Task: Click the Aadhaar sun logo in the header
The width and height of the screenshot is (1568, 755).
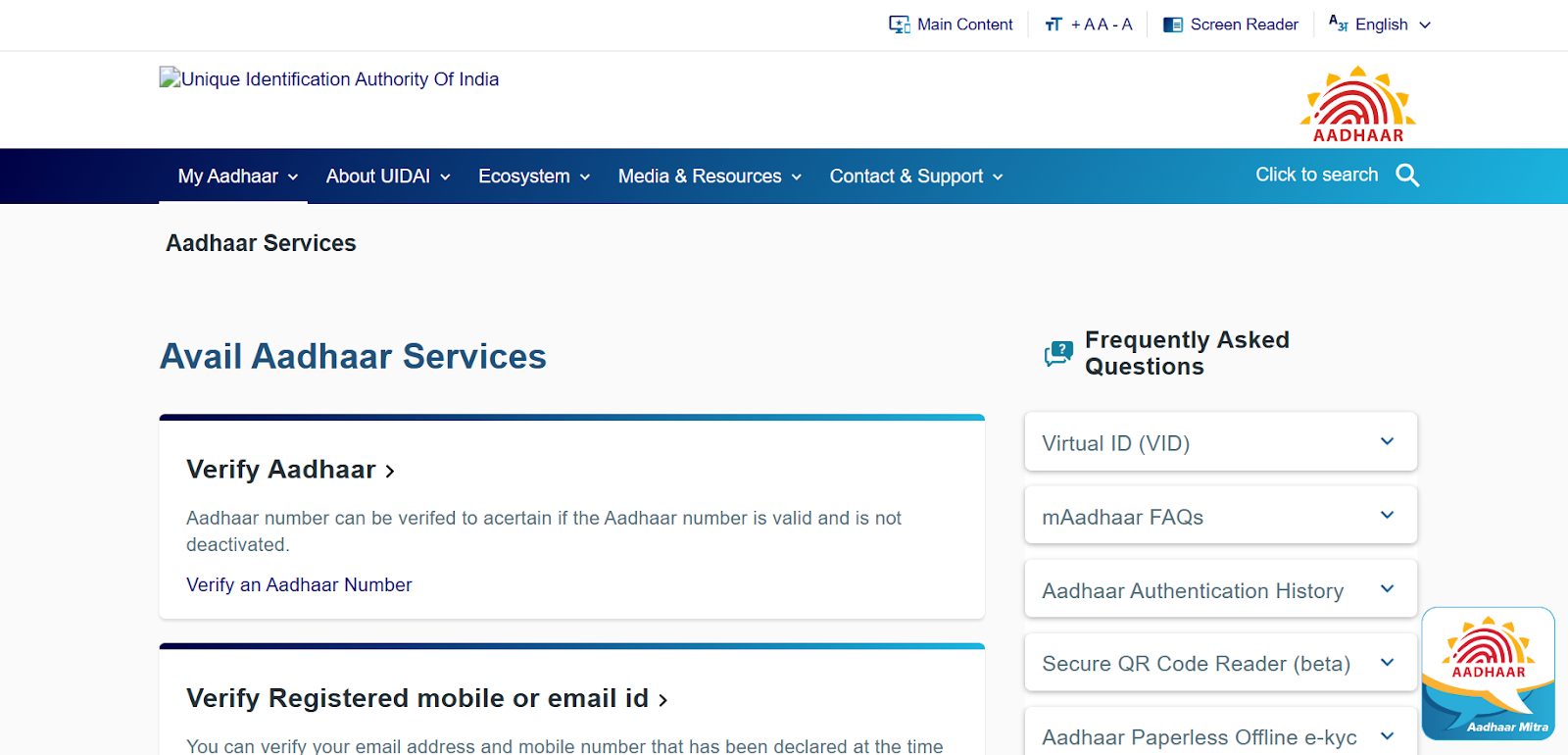Action: (x=1358, y=104)
